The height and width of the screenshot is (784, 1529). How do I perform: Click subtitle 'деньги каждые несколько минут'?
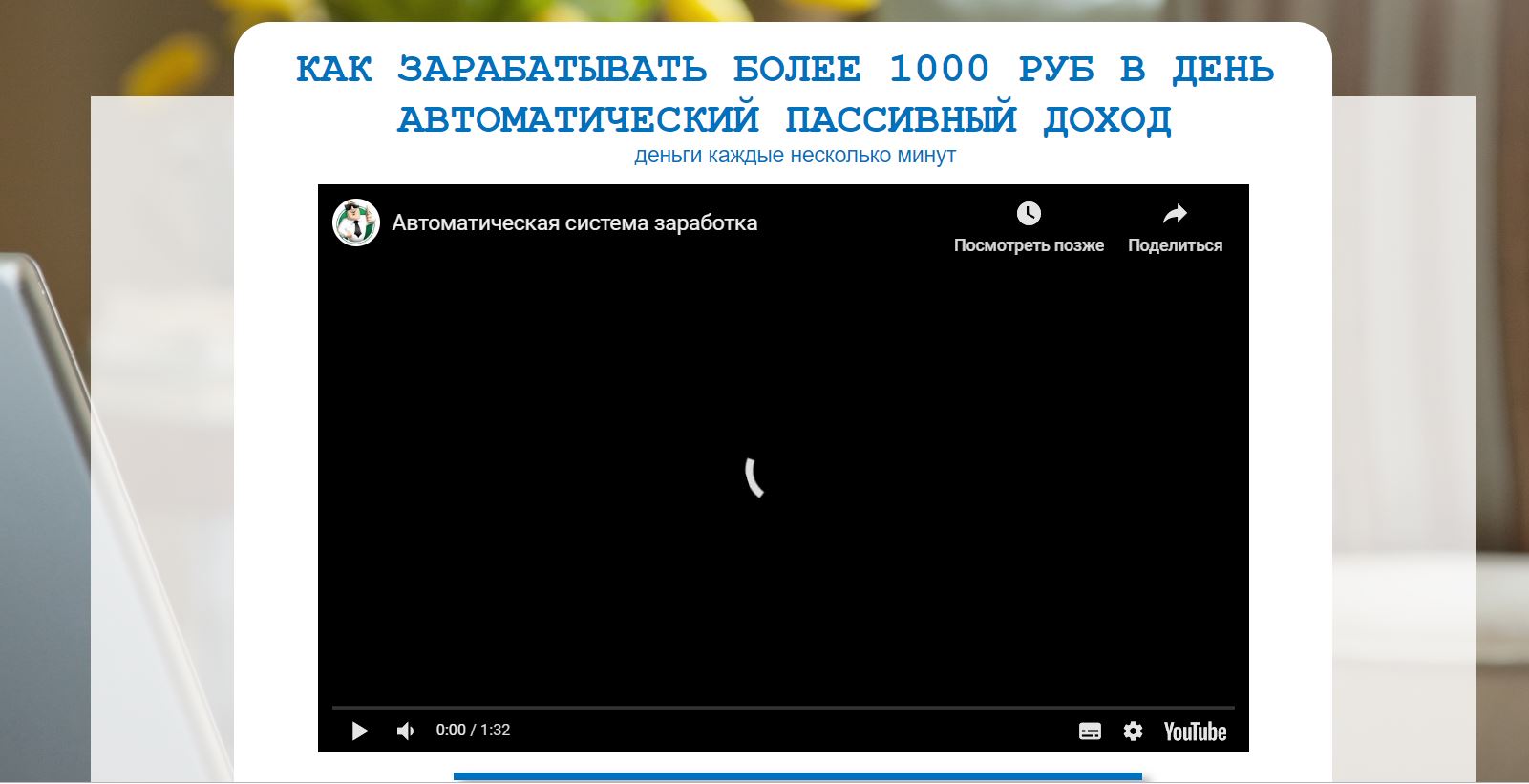795,155
